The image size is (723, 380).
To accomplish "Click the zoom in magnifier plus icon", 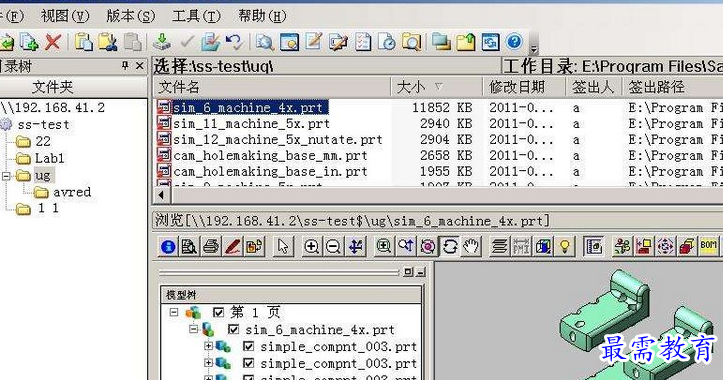I will [x=311, y=247].
